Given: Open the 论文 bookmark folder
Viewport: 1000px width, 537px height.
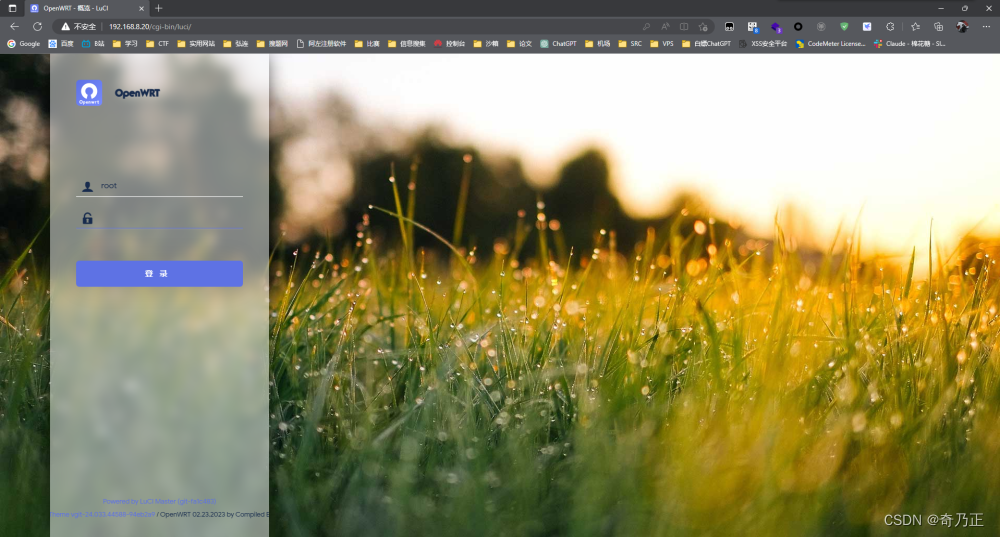Looking at the screenshot, I should pyautogui.click(x=519, y=44).
